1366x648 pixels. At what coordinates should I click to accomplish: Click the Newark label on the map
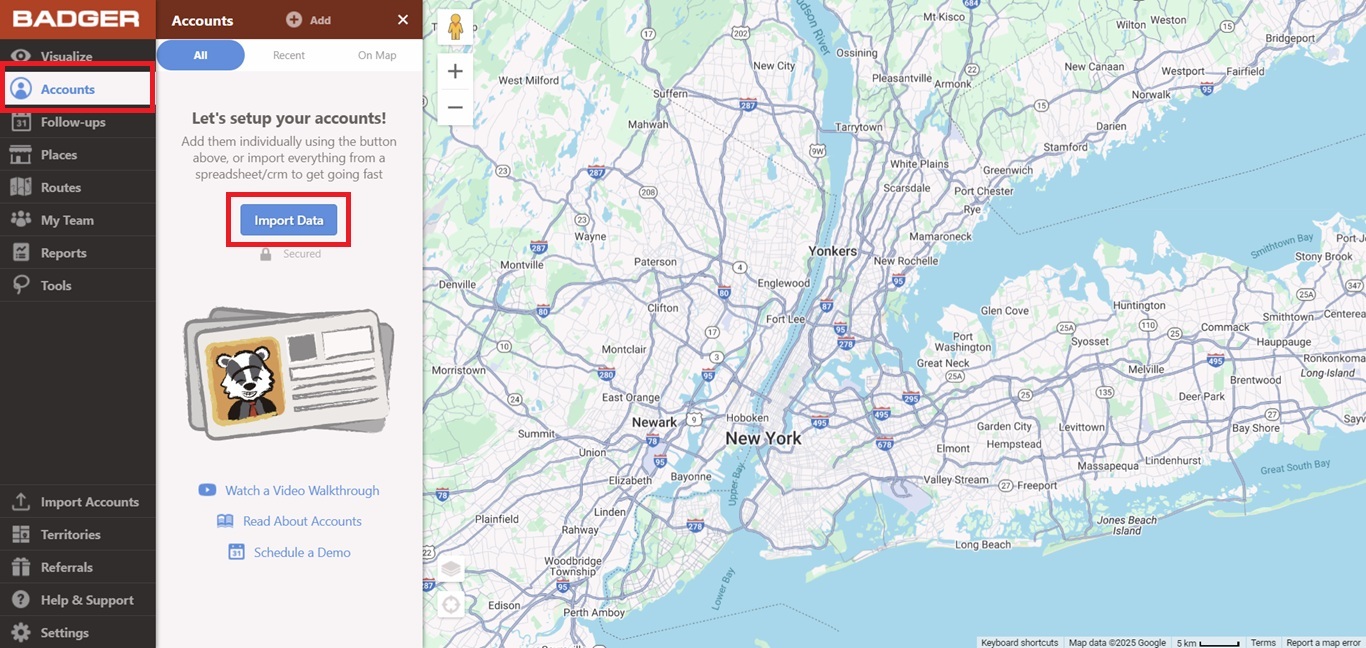[654, 422]
